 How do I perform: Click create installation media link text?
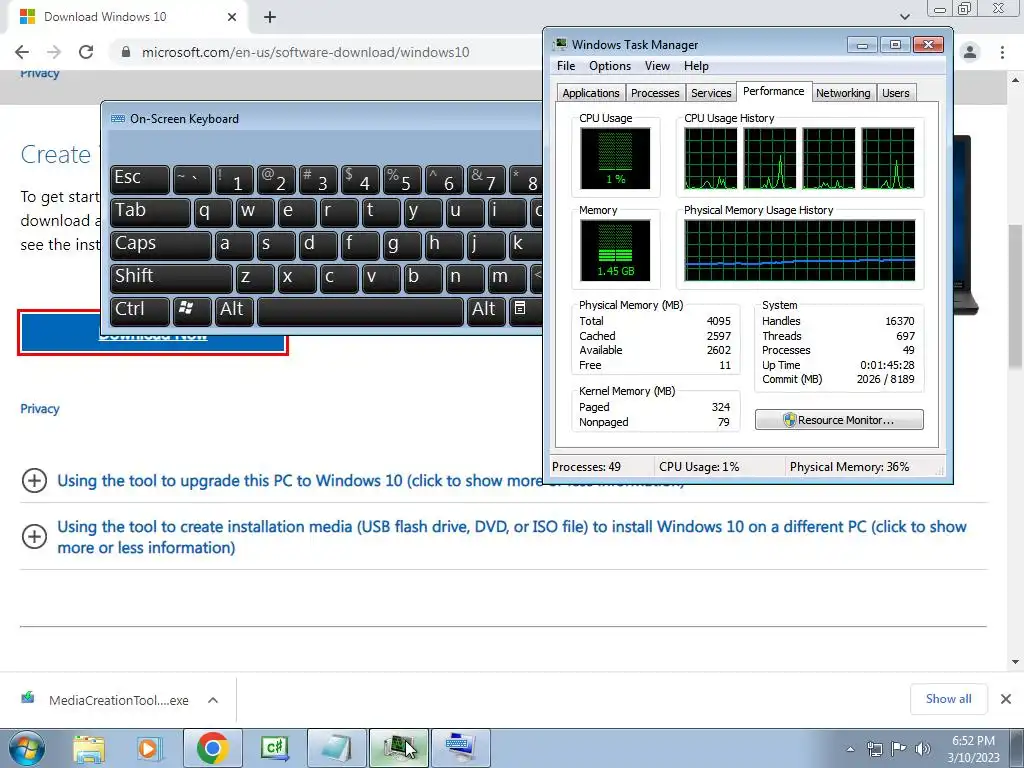point(512,537)
